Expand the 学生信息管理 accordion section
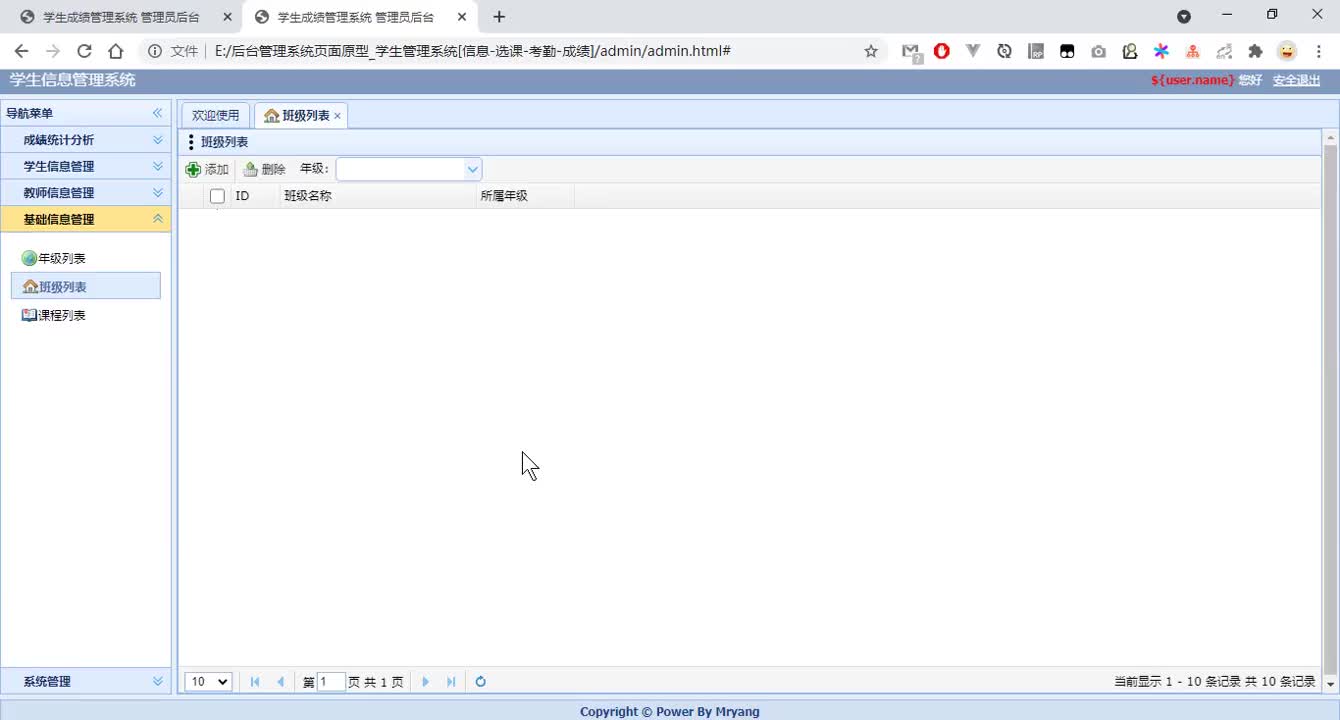This screenshot has height=720, width=1340. pyautogui.click(x=86, y=166)
